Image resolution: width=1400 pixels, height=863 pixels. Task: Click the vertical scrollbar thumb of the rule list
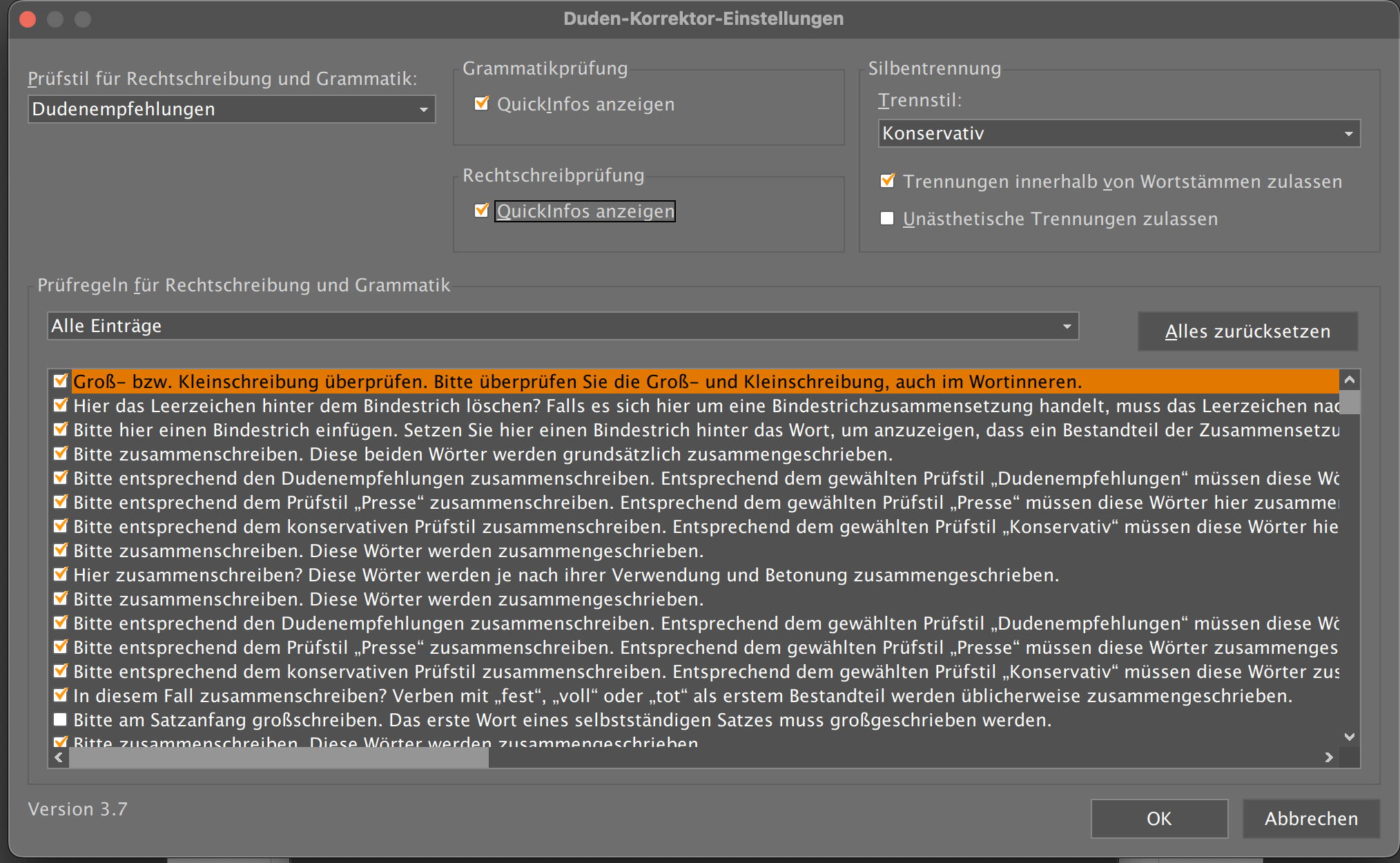click(x=1350, y=402)
